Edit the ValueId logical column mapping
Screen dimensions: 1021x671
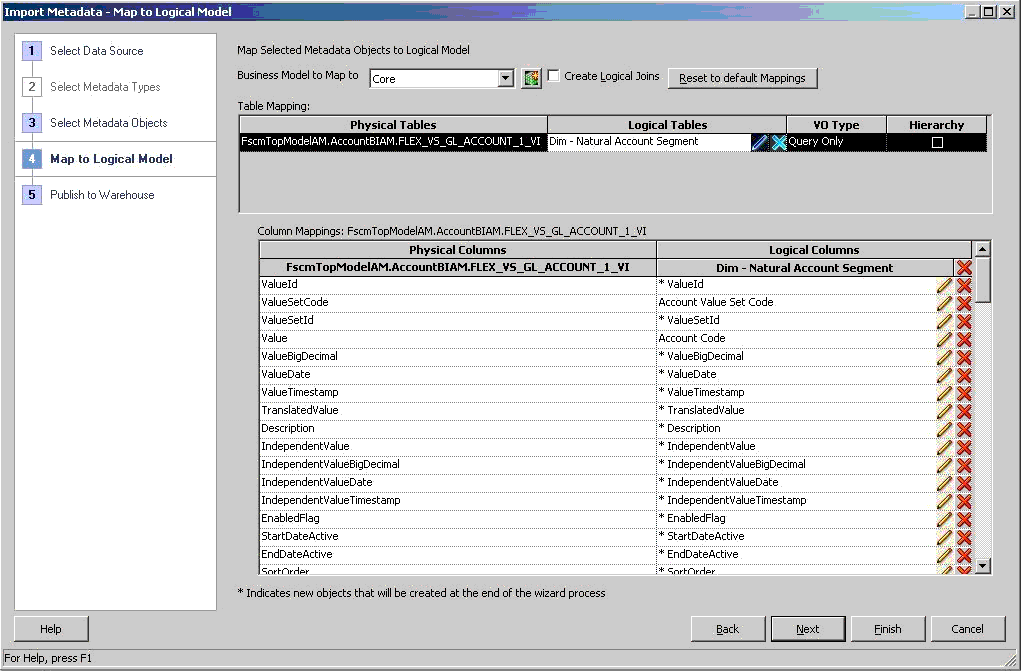[944, 285]
